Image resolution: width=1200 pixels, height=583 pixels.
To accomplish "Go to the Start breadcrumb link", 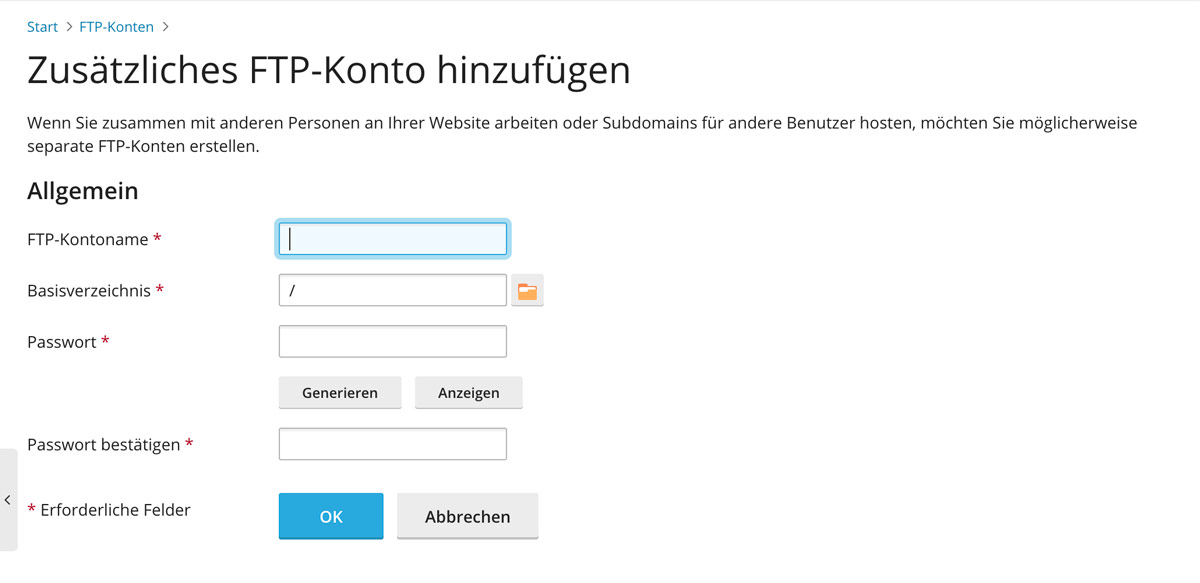I will point(42,27).
